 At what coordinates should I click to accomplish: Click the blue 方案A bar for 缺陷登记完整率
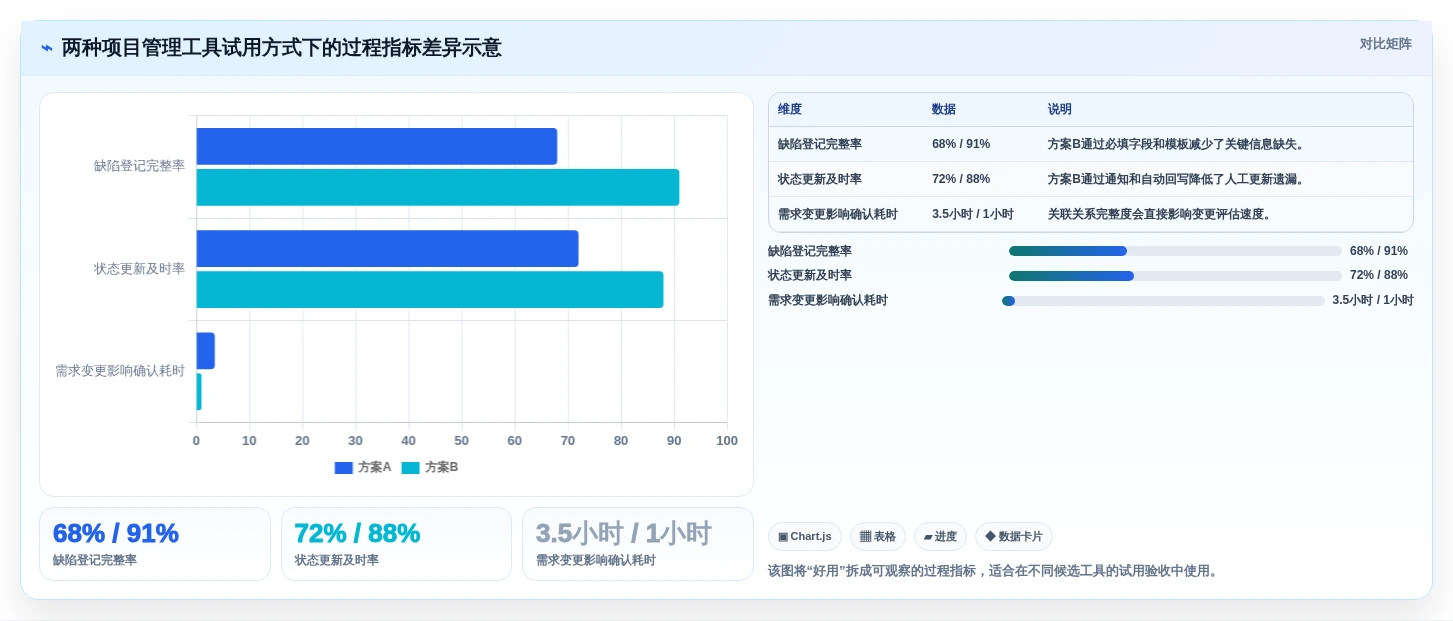click(x=377, y=146)
